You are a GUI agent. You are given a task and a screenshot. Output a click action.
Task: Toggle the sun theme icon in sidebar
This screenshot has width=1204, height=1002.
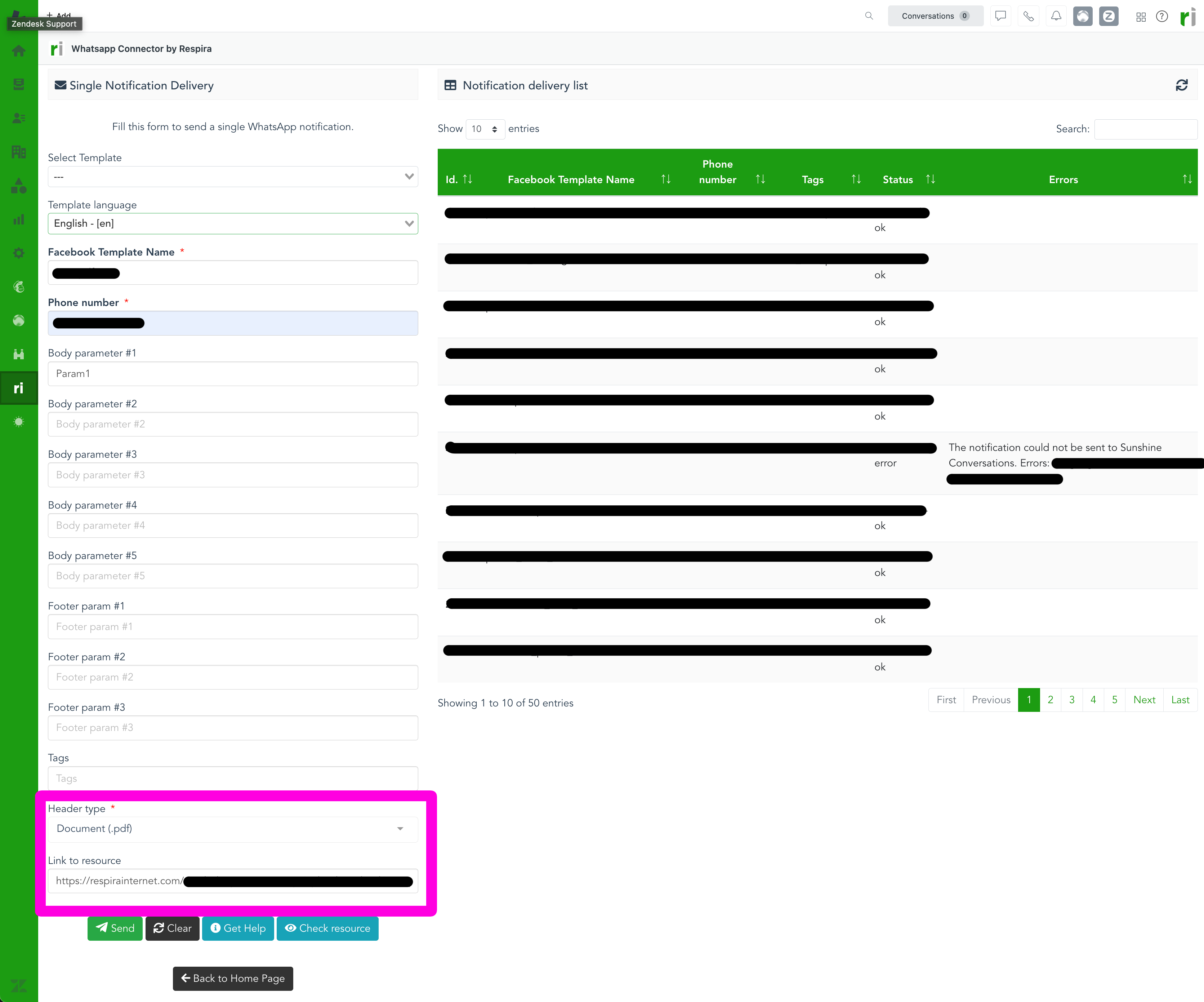tap(19, 422)
